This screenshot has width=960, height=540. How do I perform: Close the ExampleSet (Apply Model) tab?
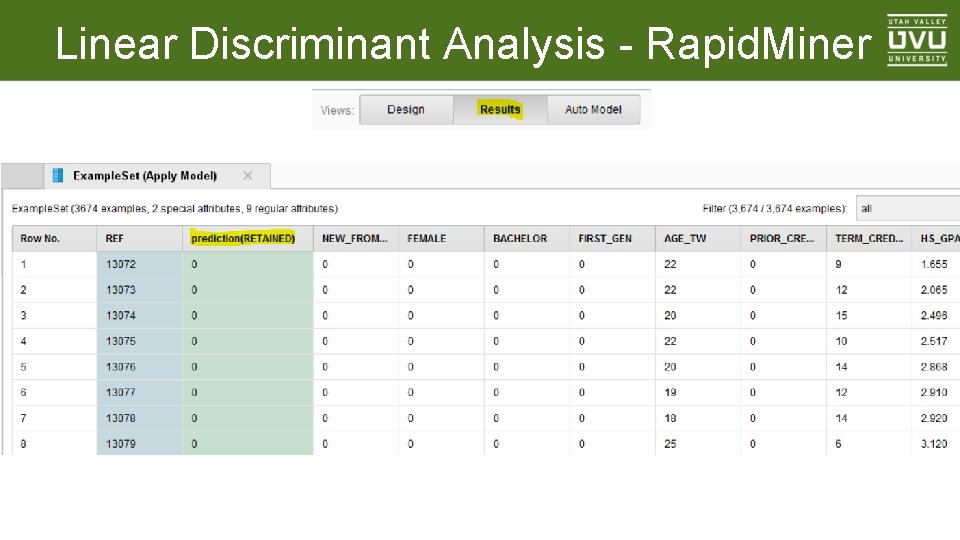tap(247, 176)
